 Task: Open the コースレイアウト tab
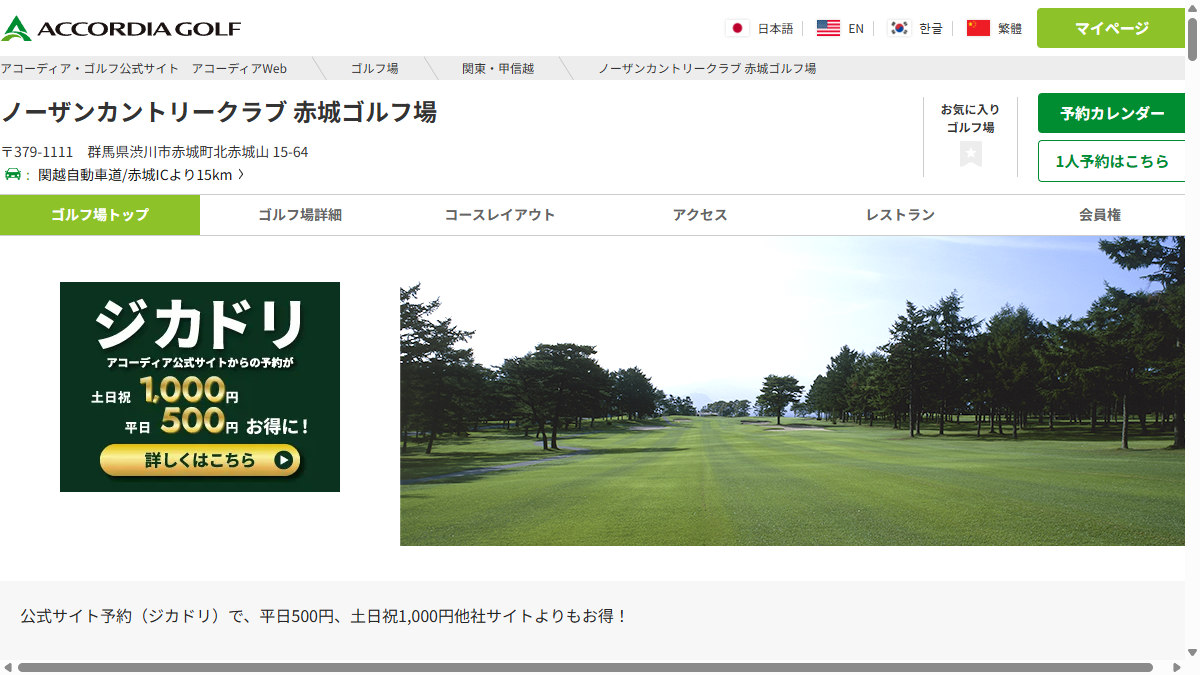point(500,215)
